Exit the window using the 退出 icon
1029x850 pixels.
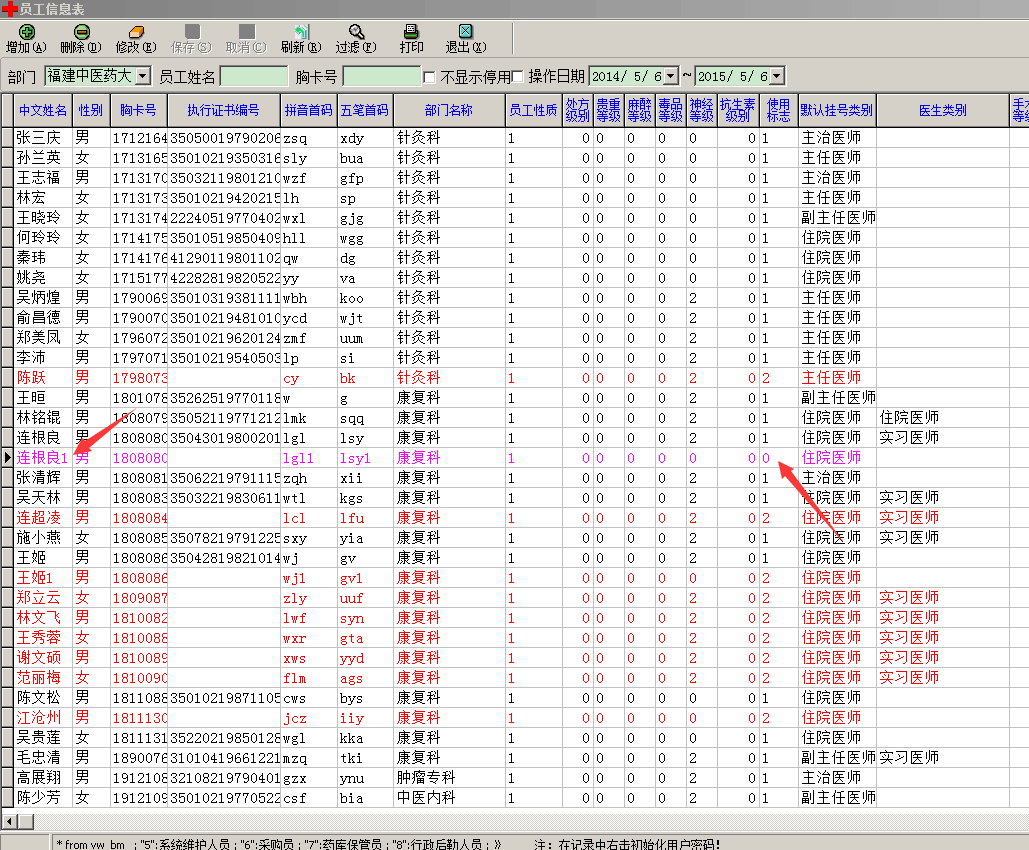(x=465, y=33)
